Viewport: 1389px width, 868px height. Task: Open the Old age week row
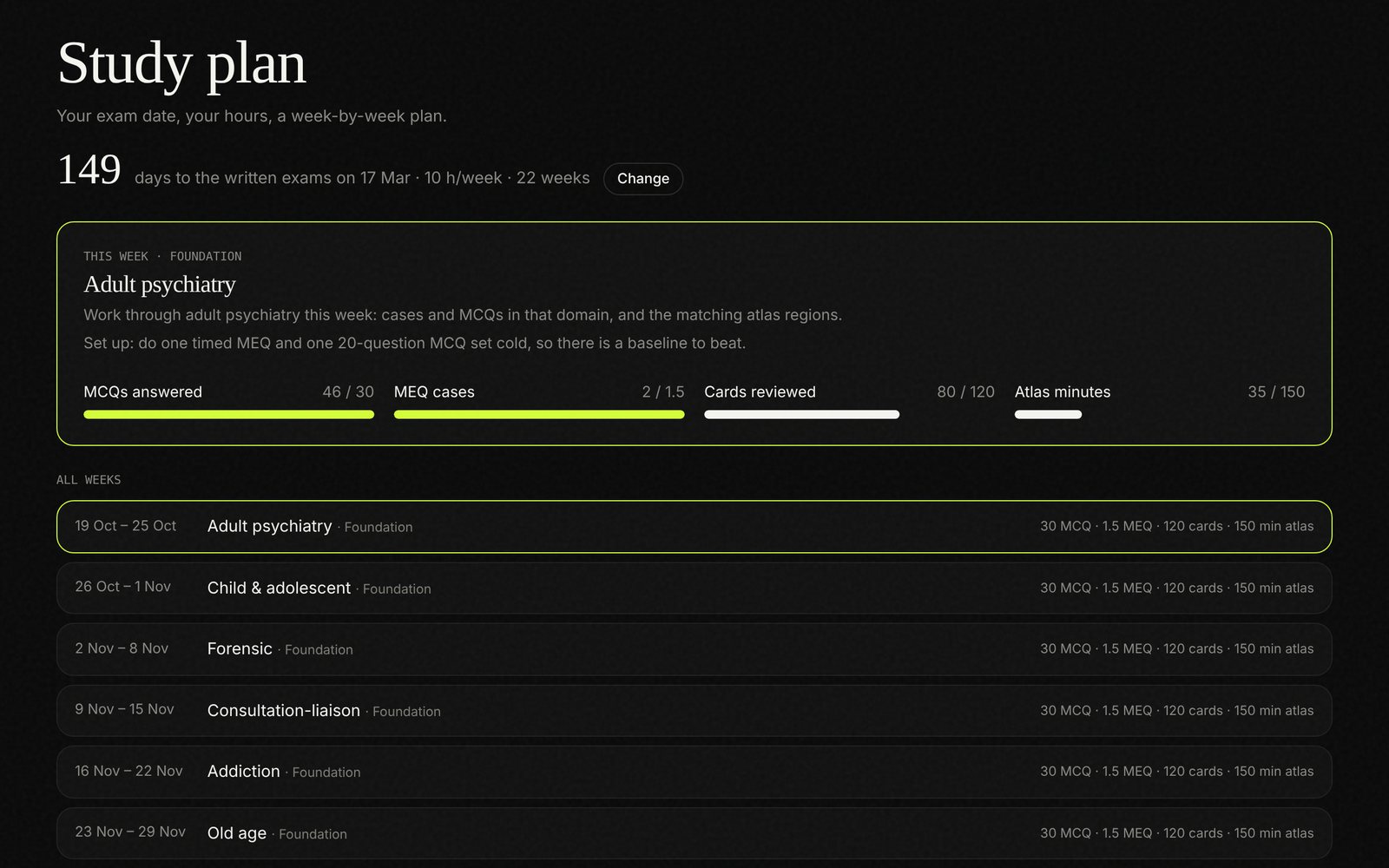(694, 833)
